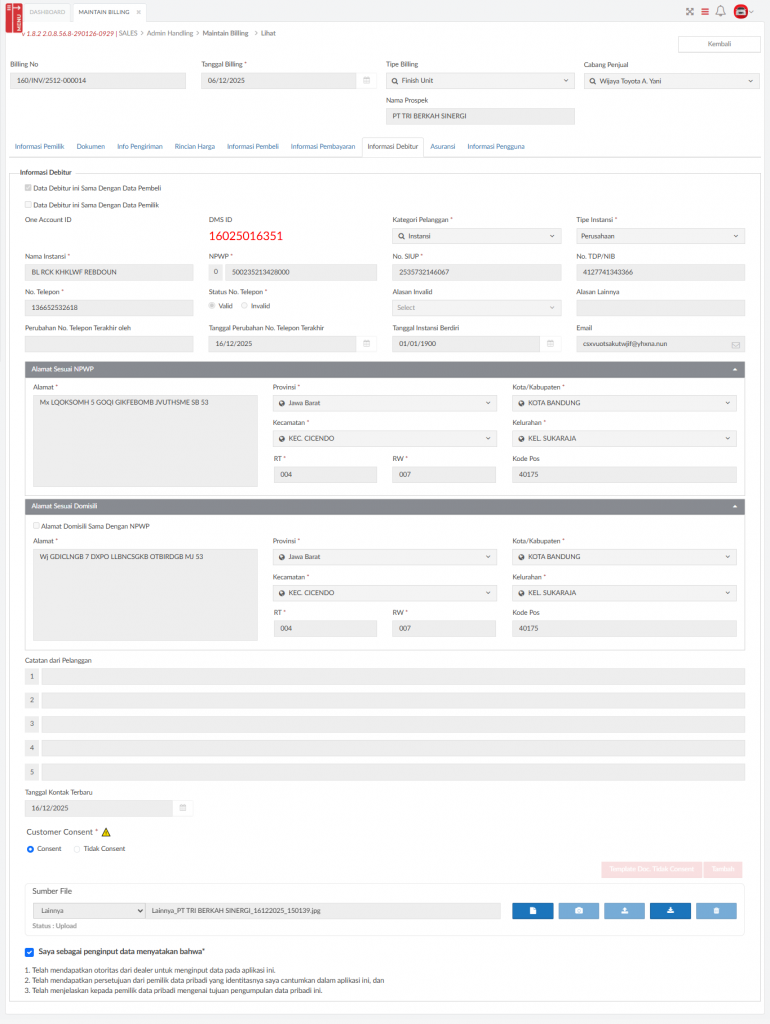Toggle the data inputter declaration checkbox
This screenshot has width=770, height=1024.
29,952
